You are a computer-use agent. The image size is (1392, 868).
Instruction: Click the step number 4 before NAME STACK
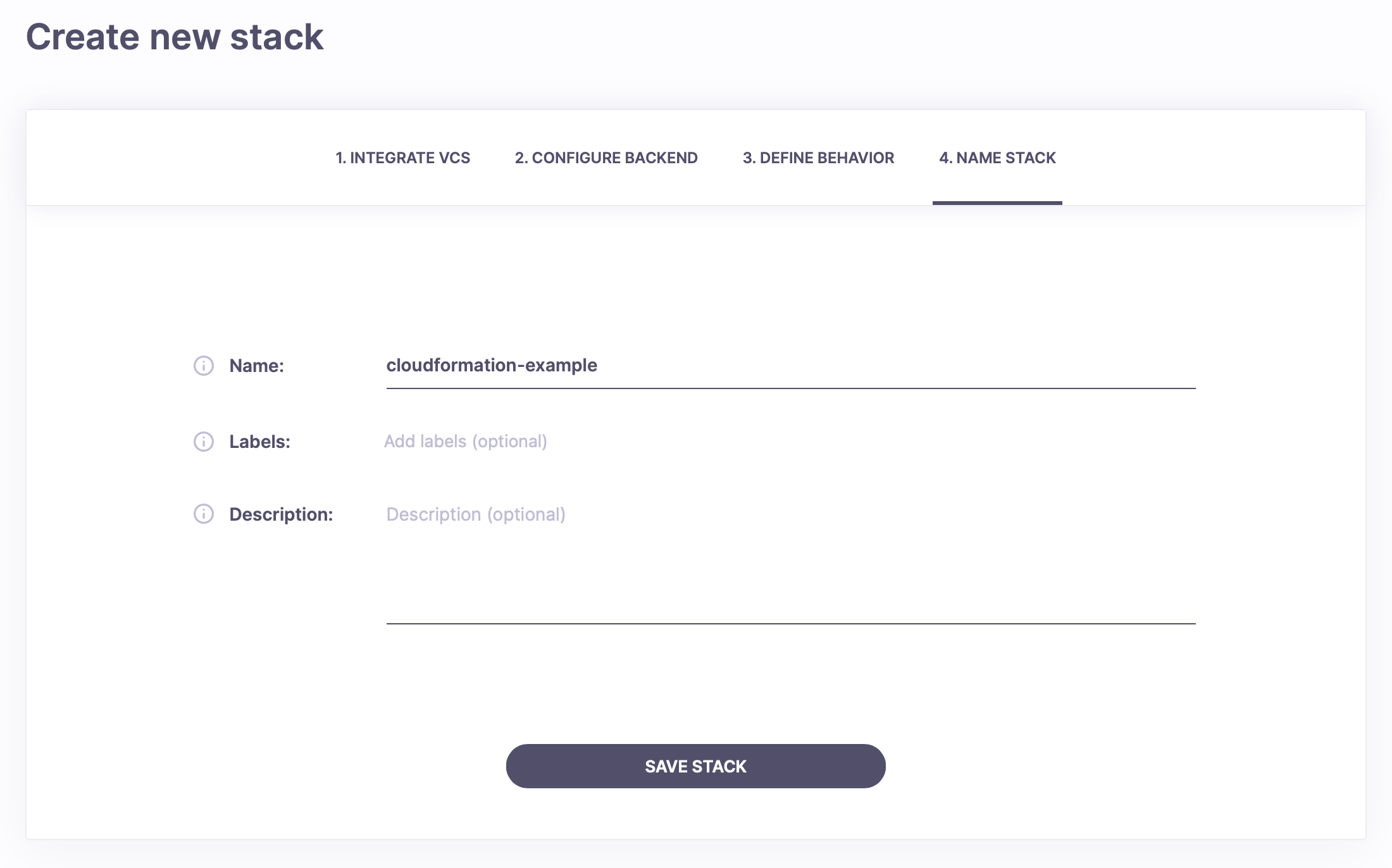click(945, 158)
